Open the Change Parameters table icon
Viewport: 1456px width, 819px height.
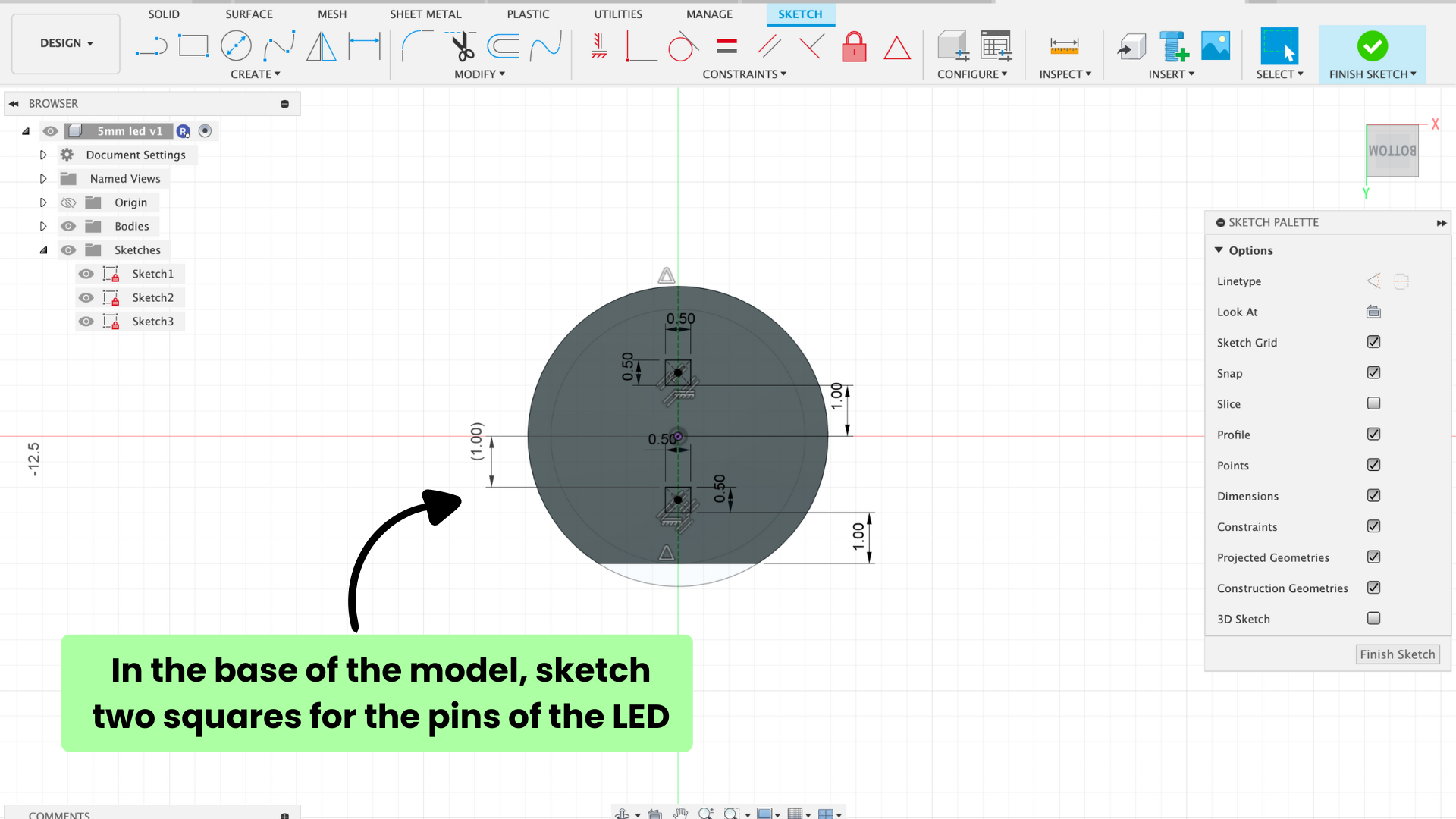[x=996, y=46]
